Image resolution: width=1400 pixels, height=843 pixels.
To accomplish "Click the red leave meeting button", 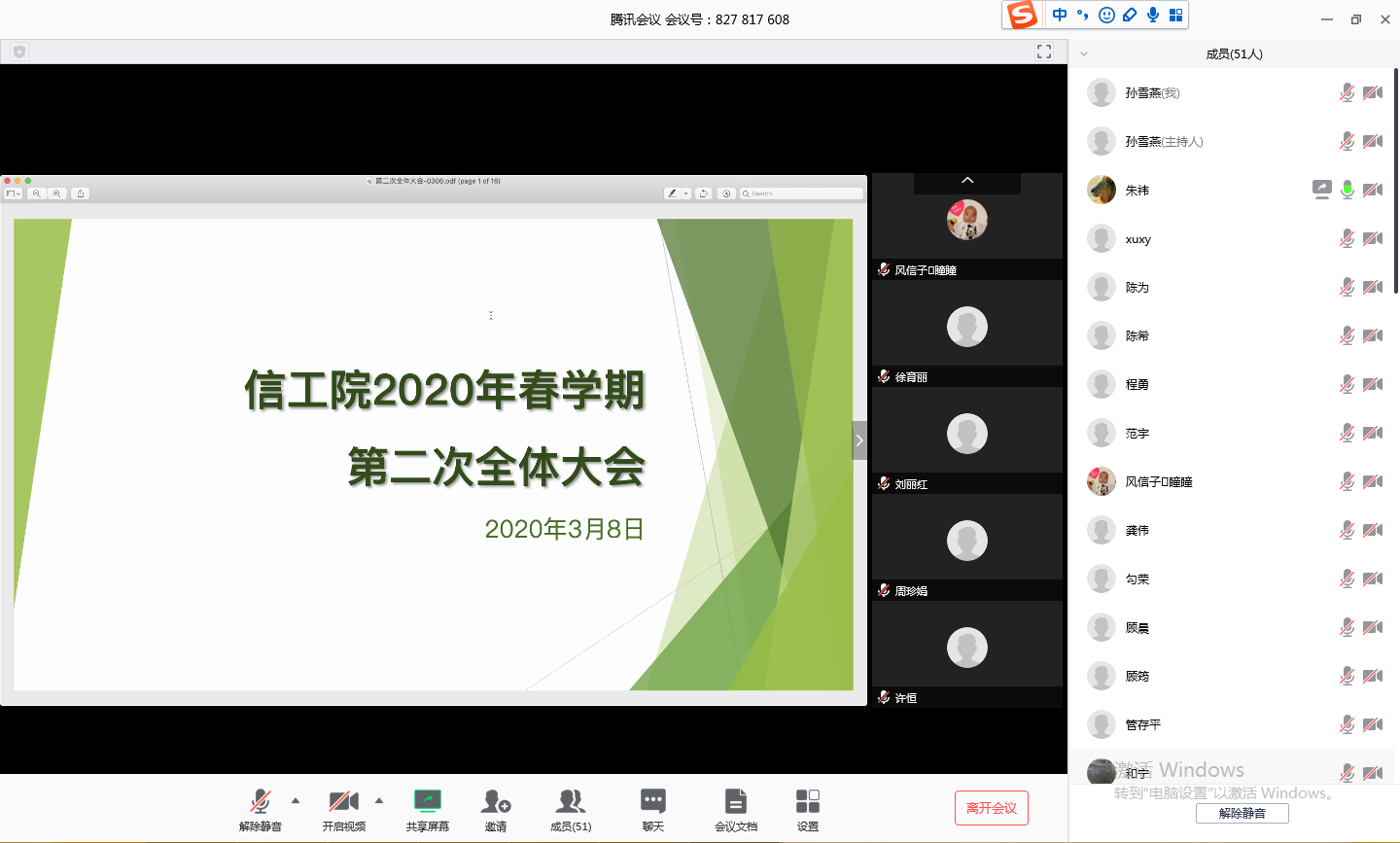I will point(991,808).
